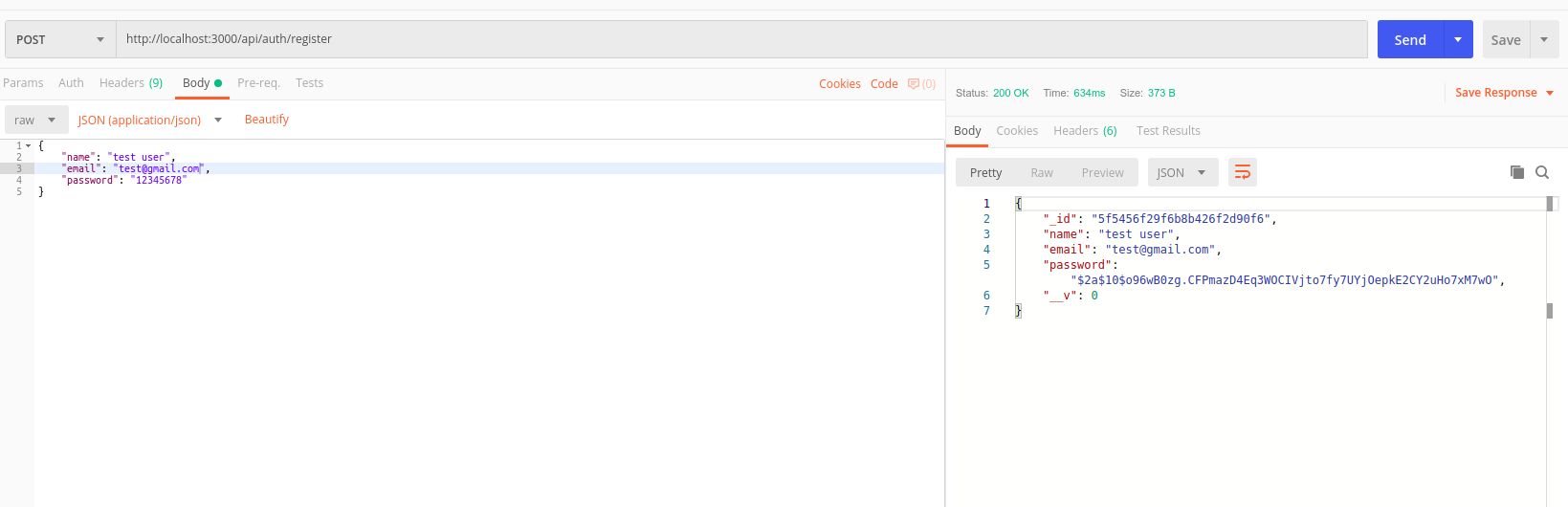
Task: Click the Send button
Action: pyautogui.click(x=1410, y=39)
